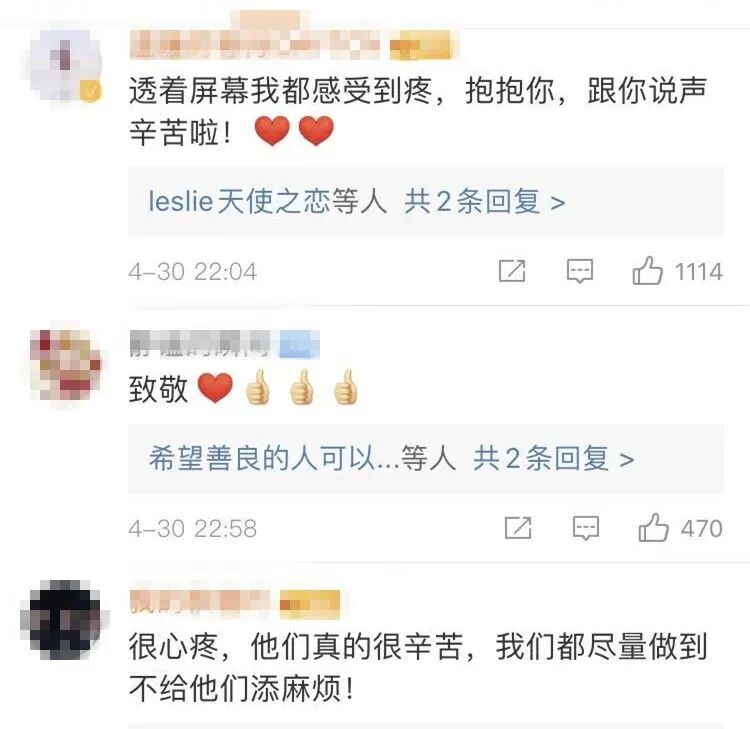Expand replies from 希望善良的人可以...等人

click(x=425, y=458)
